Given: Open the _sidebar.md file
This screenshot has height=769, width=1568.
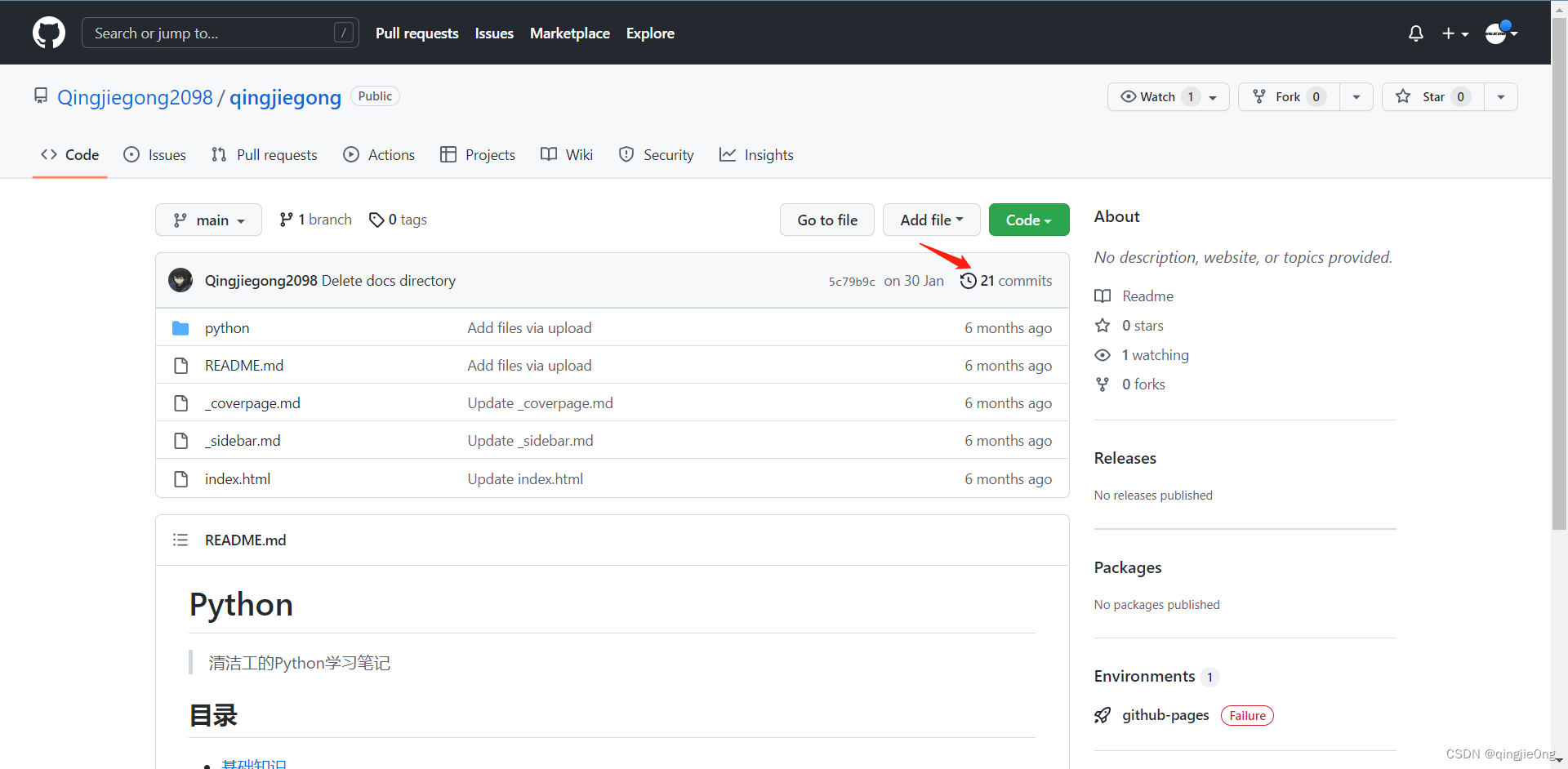Looking at the screenshot, I should pos(243,440).
